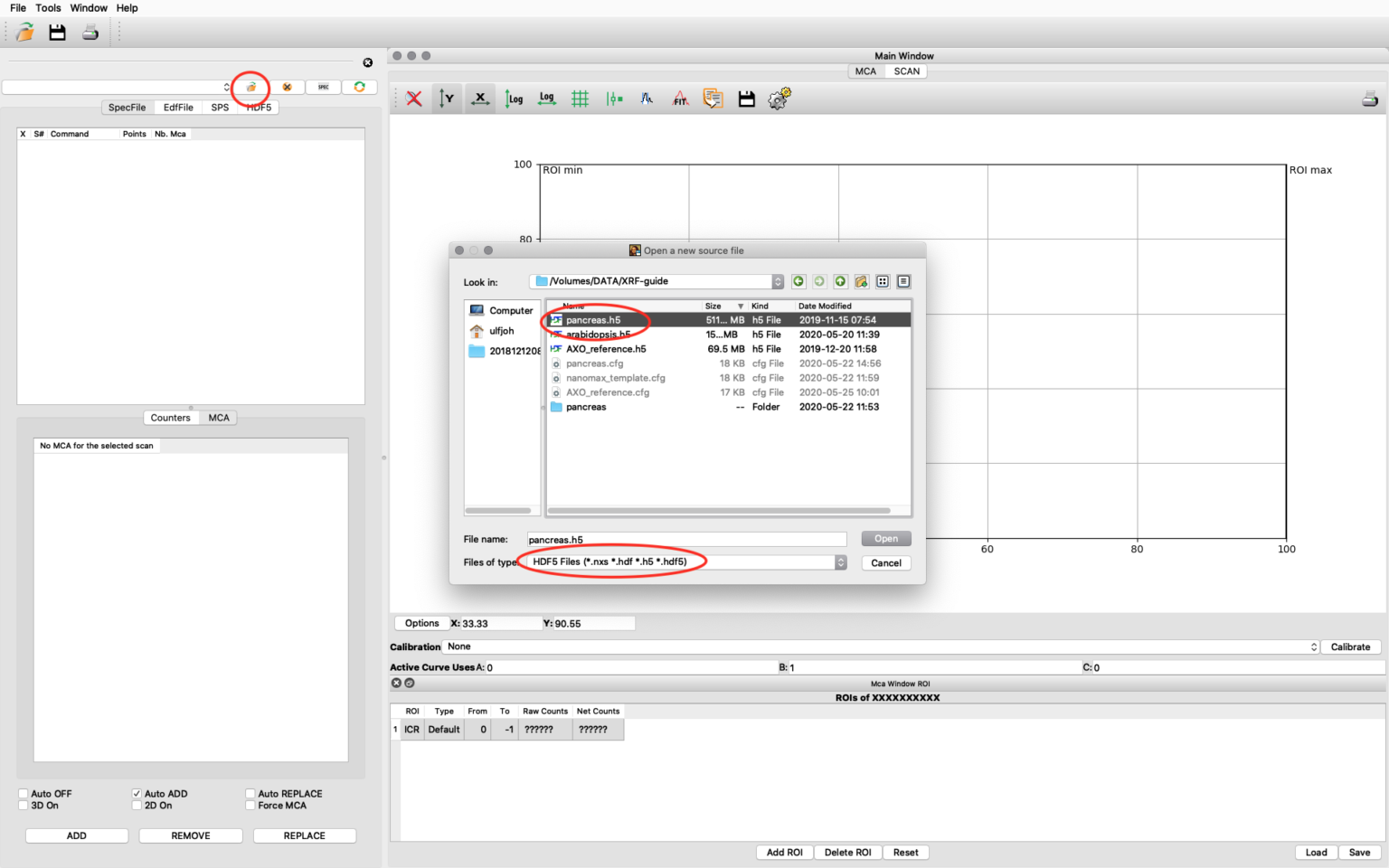Click the plot toolbar save curve icon

tap(746, 99)
